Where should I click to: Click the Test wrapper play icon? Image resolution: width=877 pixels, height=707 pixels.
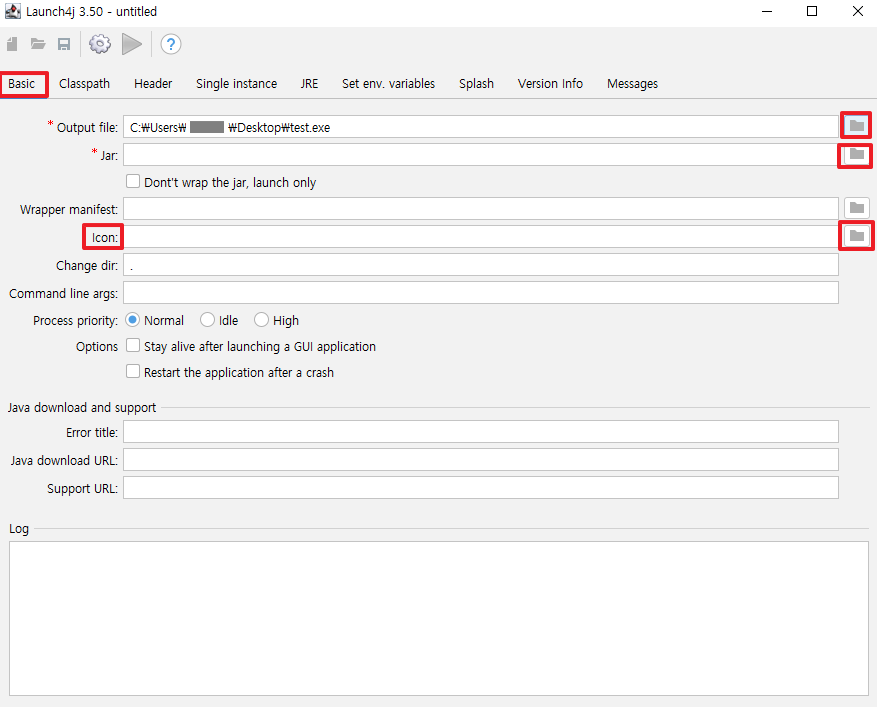click(x=132, y=44)
